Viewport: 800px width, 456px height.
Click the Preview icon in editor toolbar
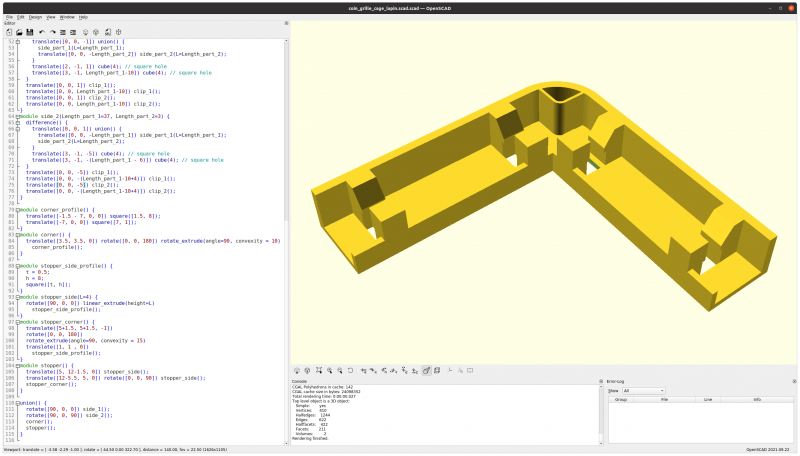pyautogui.click(x=85, y=32)
